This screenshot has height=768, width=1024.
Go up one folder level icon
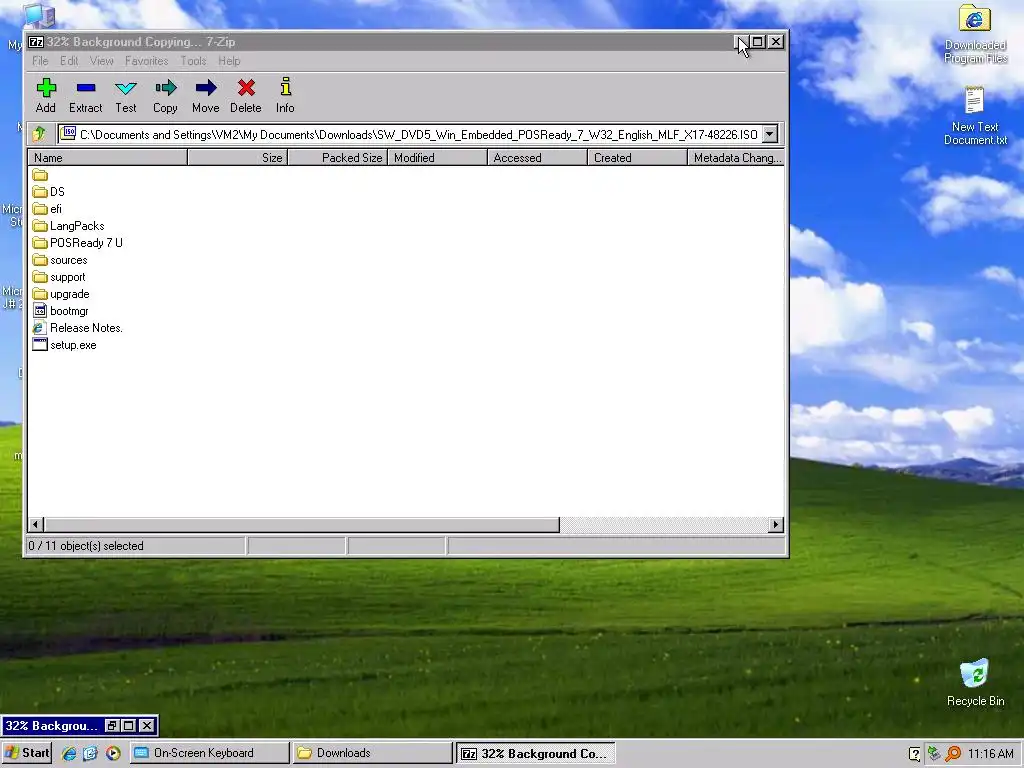pyautogui.click(x=39, y=134)
